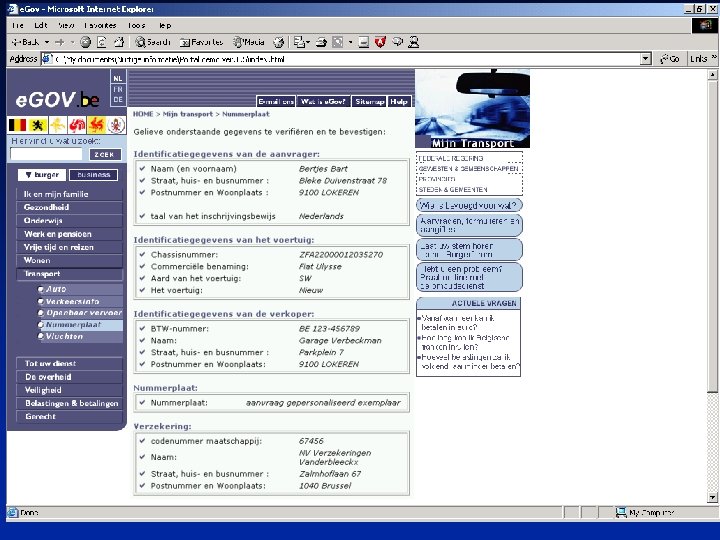Open 'Ik en mijn familie' section
720x540 pixels.
(70, 194)
